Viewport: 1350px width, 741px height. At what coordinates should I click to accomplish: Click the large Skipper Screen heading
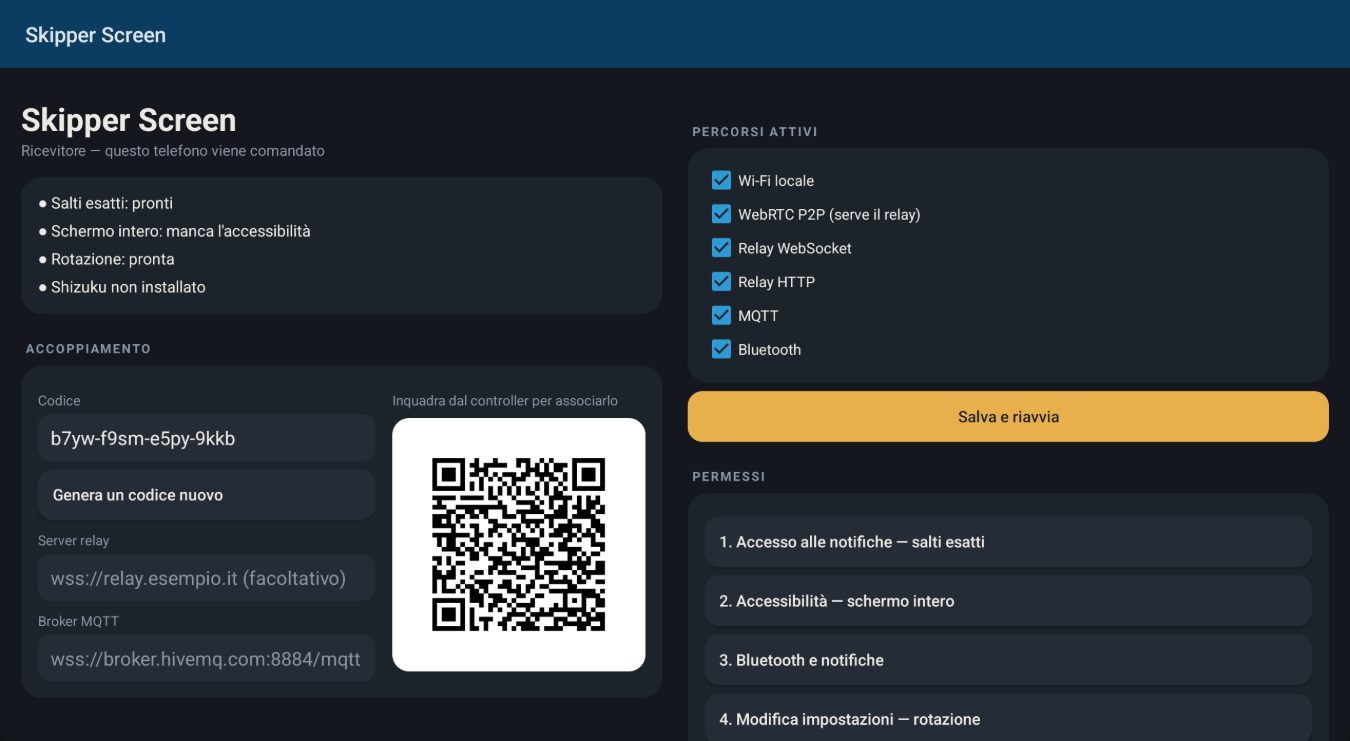(129, 120)
